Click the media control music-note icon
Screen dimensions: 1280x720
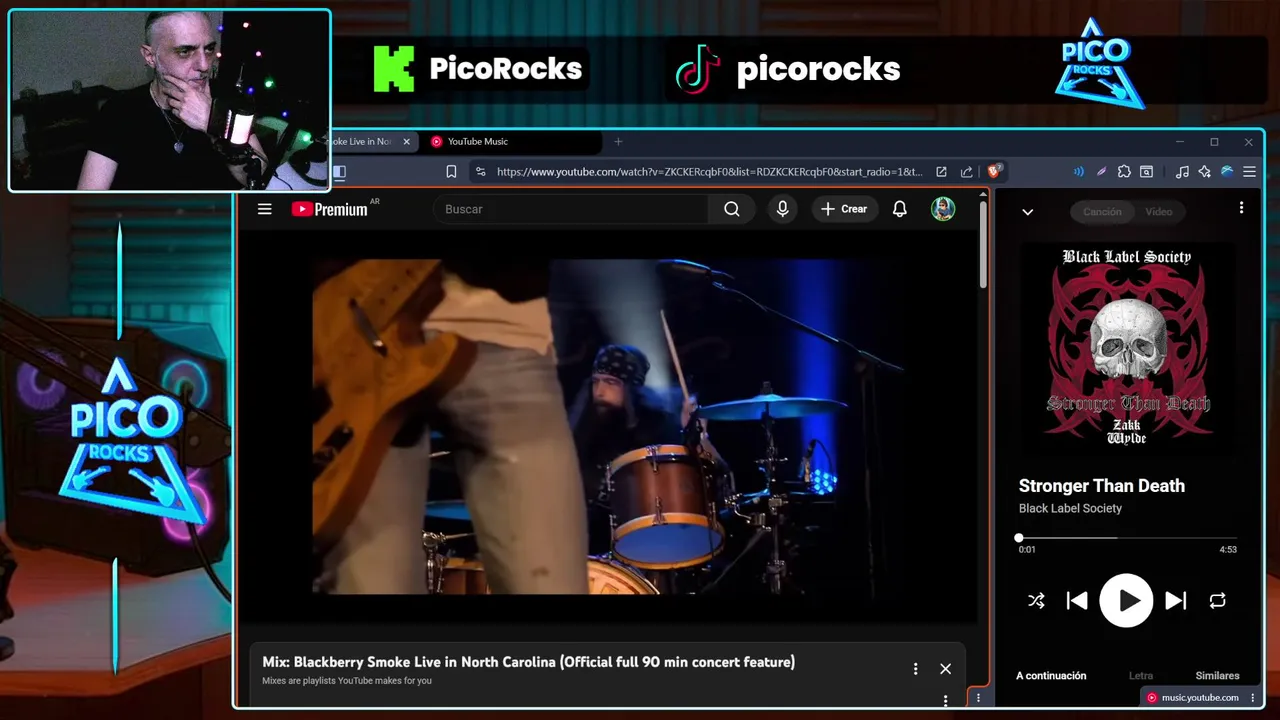pos(1182,172)
